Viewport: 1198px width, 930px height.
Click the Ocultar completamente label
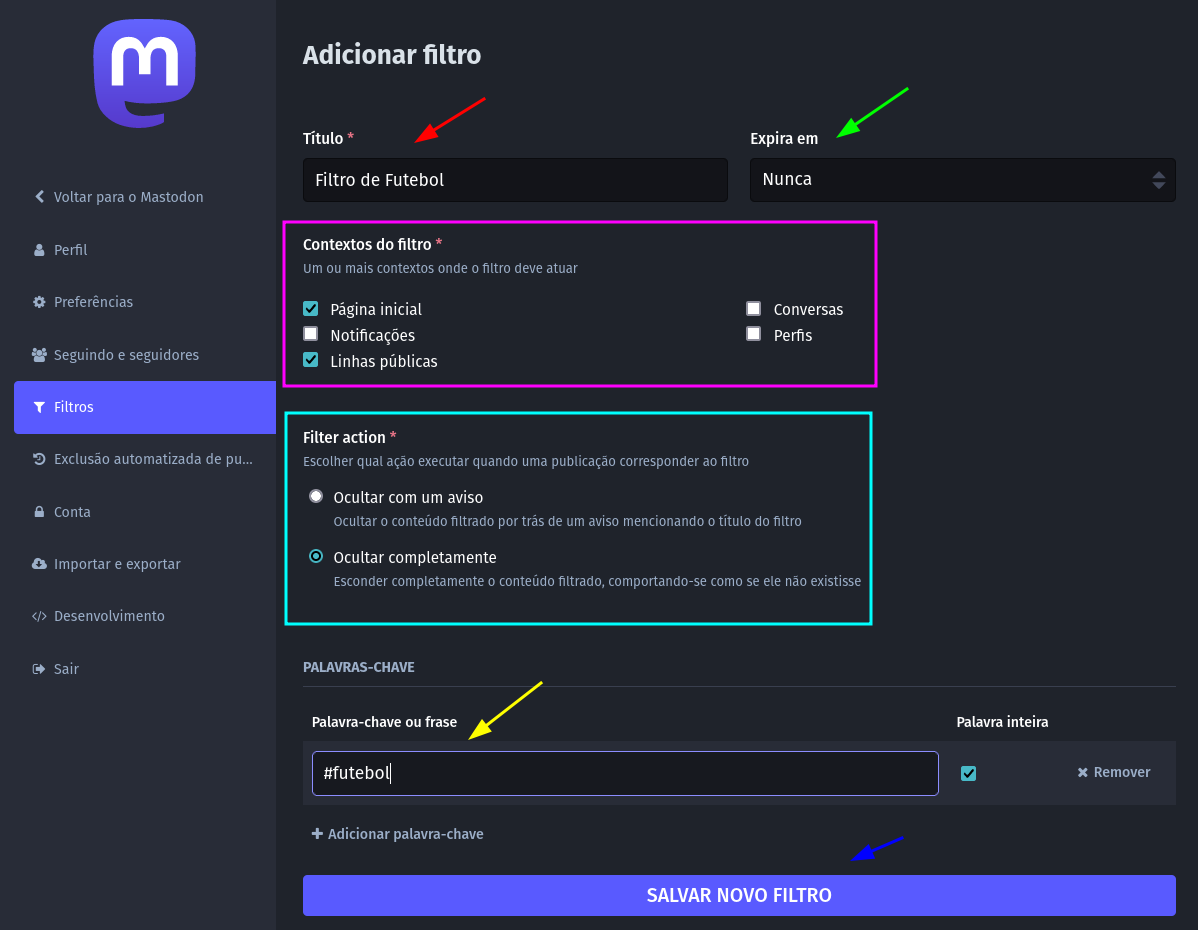tap(415, 558)
